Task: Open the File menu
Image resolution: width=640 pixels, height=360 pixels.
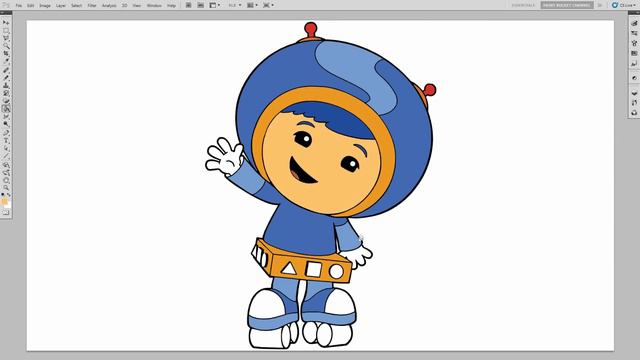Action: pyautogui.click(x=19, y=5)
